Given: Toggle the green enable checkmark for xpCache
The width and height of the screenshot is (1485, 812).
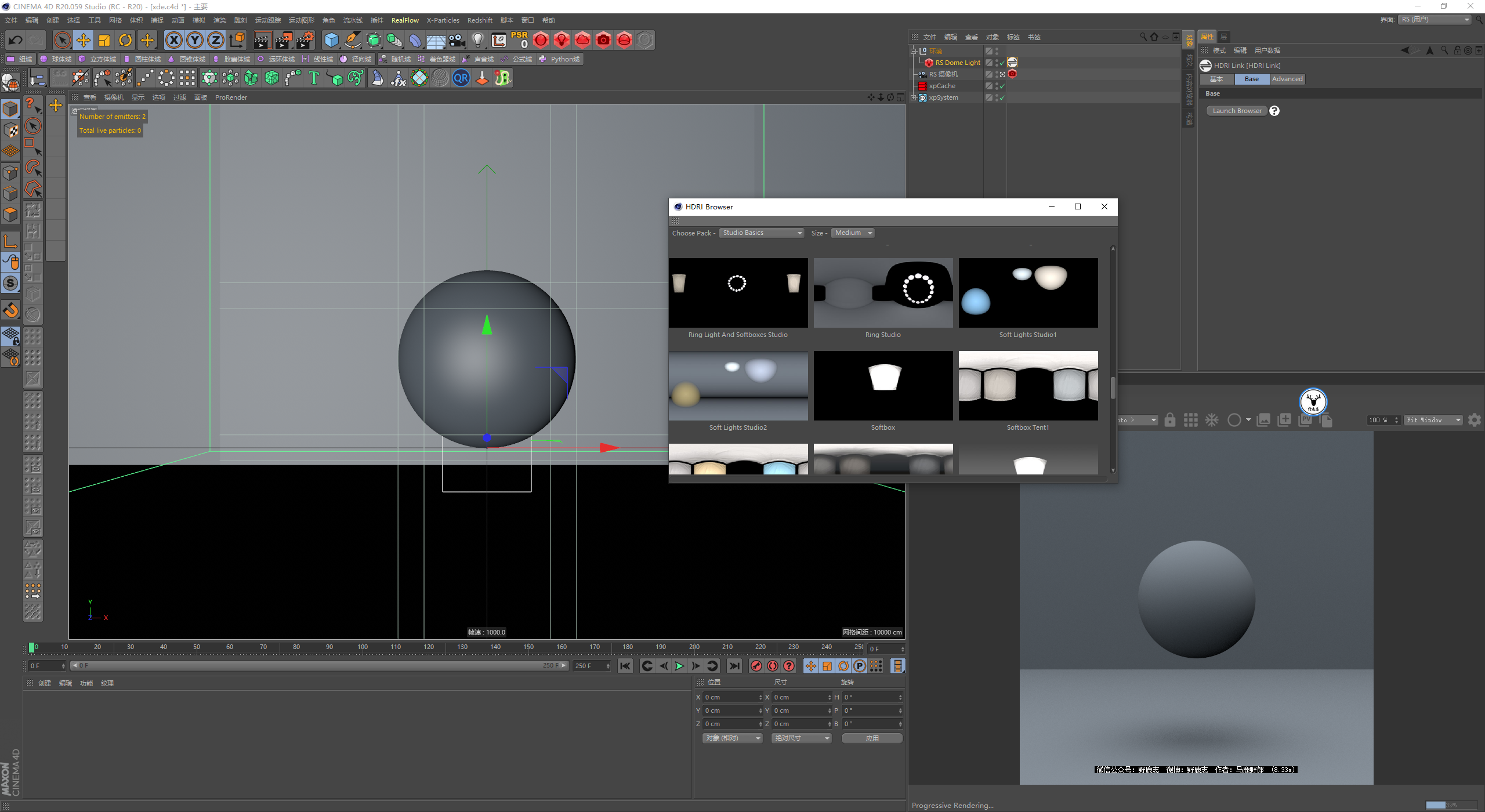Looking at the screenshot, I should [1002, 86].
